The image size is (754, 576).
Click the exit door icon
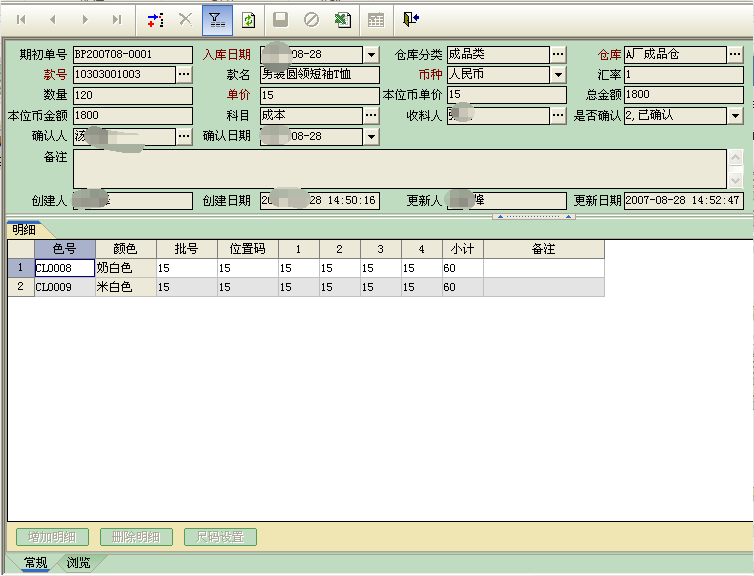tap(410, 19)
